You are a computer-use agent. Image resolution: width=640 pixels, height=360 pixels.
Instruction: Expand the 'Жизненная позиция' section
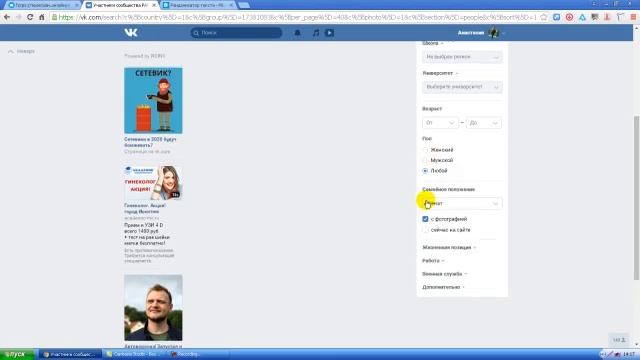(x=449, y=247)
